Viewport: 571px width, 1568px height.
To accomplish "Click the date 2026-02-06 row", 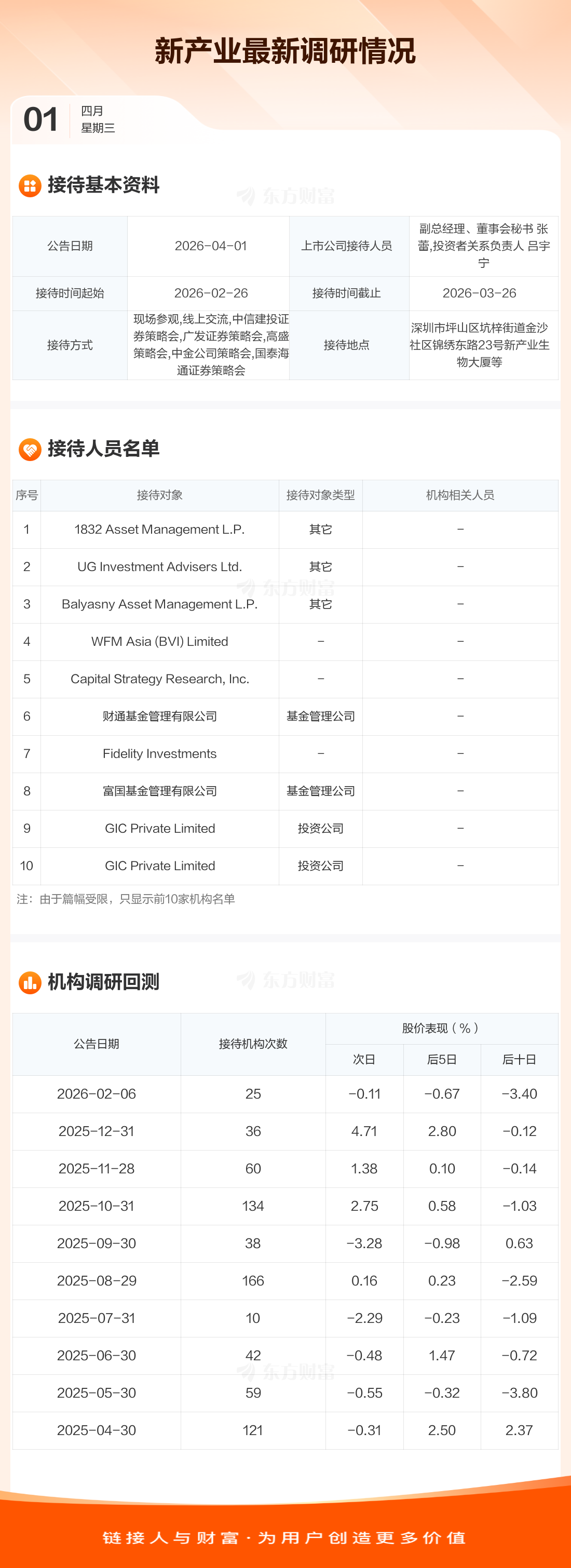I will click(x=285, y=1094).
